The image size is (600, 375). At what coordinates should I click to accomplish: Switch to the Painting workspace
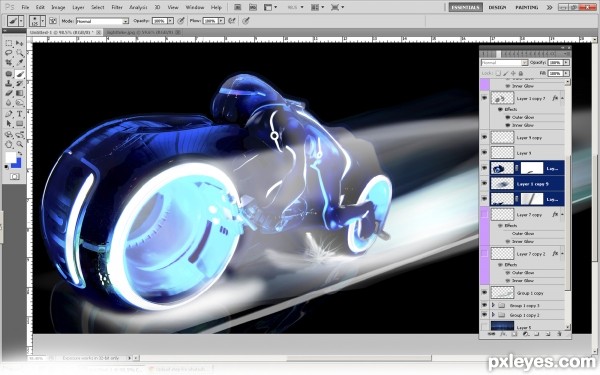[x=527, y=7]
